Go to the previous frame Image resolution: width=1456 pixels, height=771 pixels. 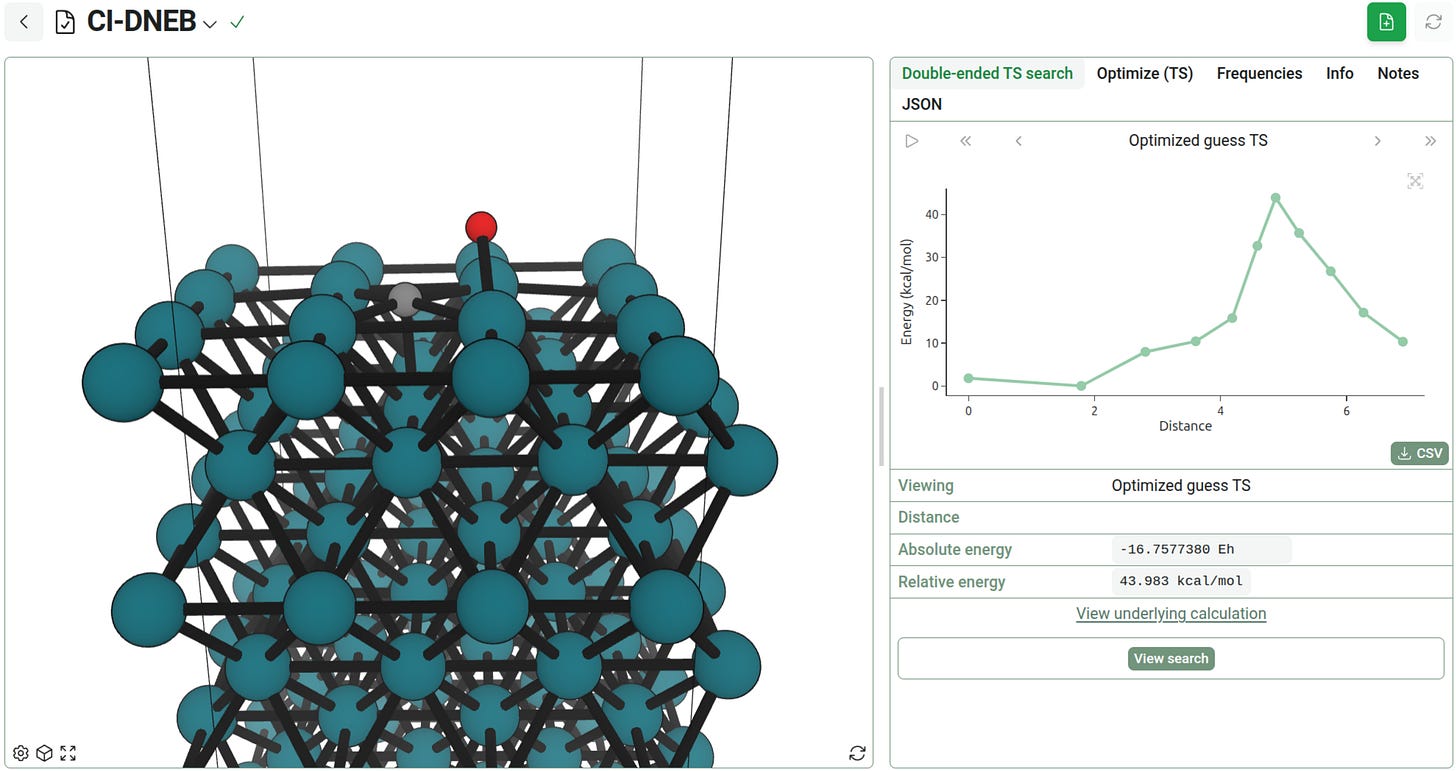pos(1018,141)
